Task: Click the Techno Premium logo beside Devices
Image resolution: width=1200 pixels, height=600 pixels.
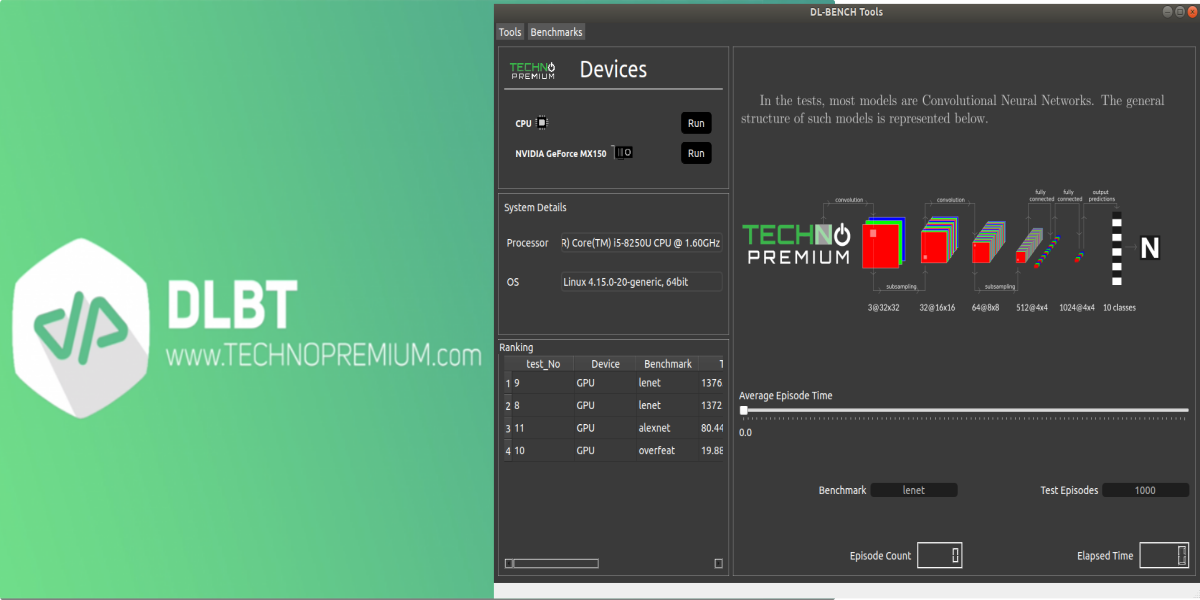Action: point(532,70)
